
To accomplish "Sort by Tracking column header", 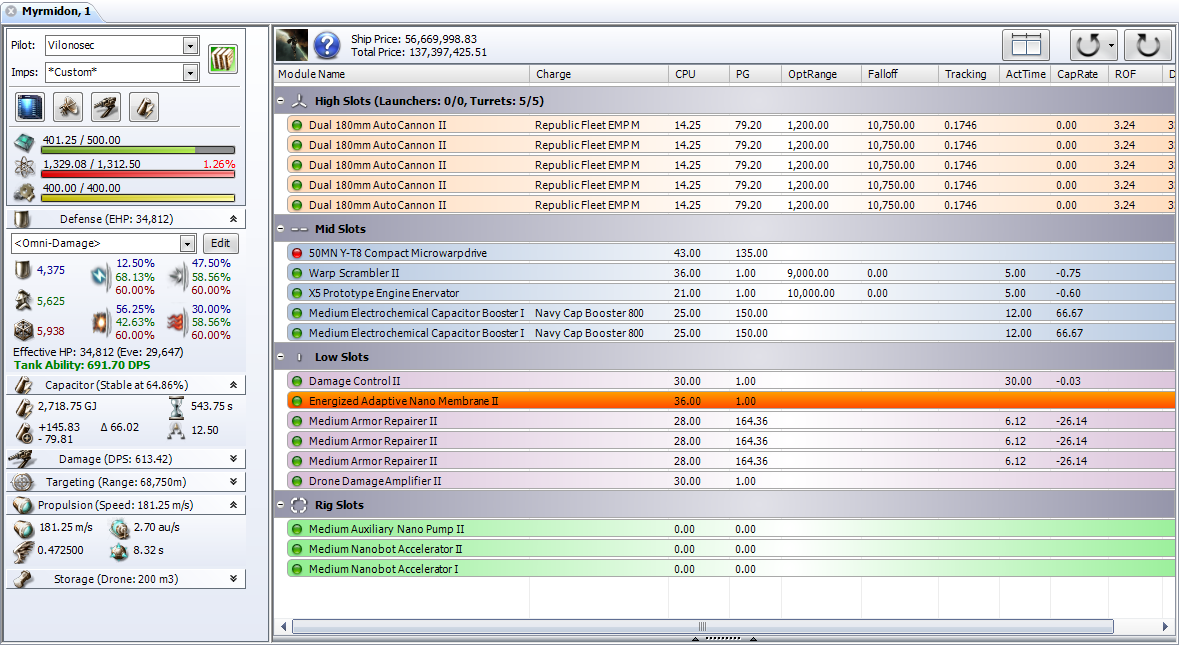I will pos(968,74).
